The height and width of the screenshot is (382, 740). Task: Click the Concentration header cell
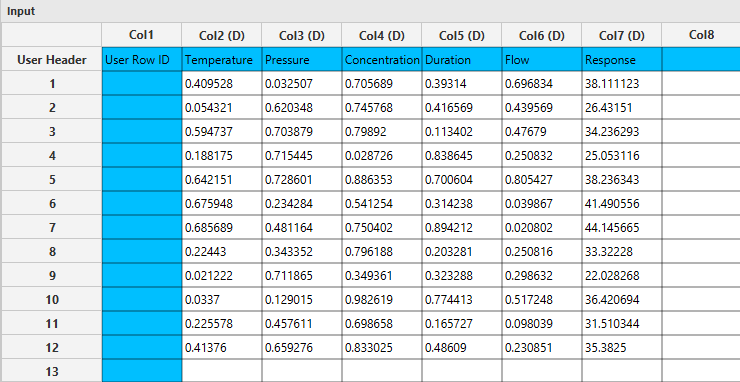point(382,59)
